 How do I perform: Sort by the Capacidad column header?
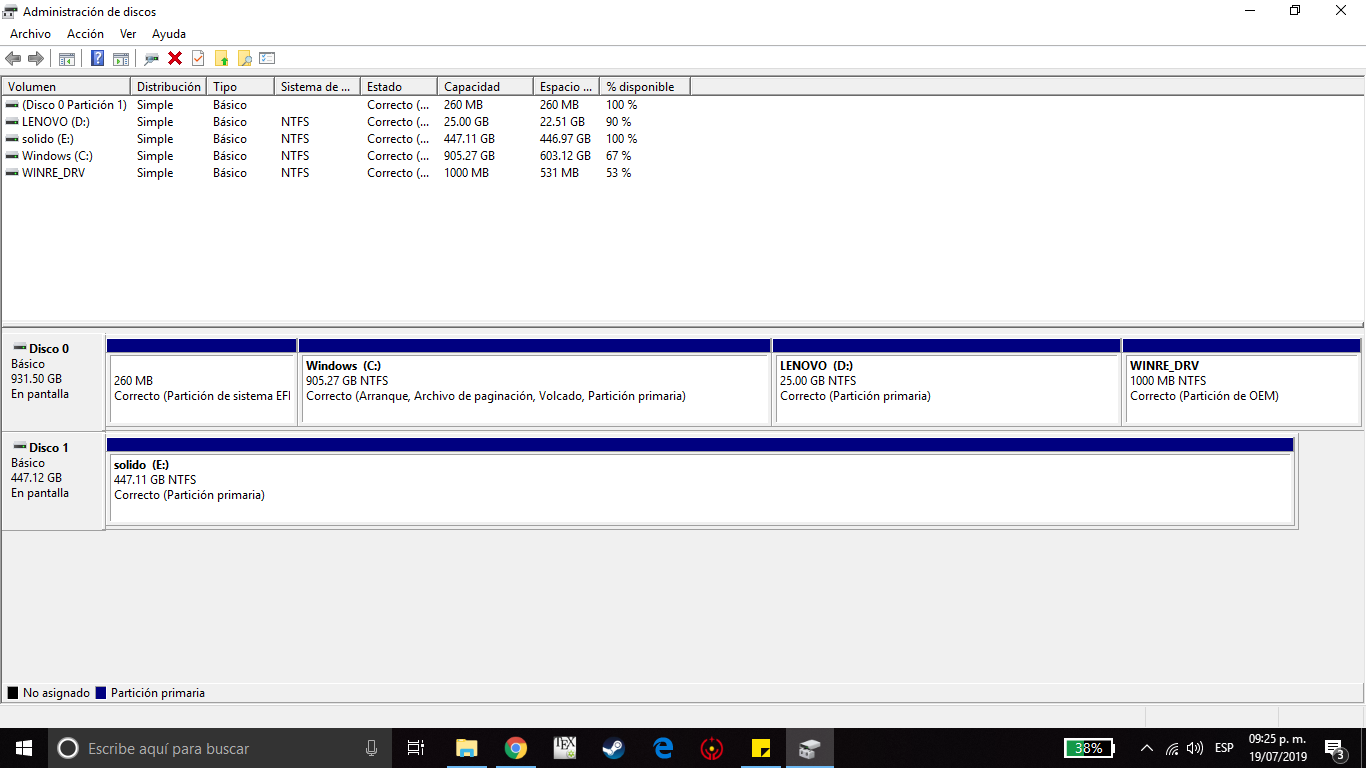tap(485, 87)
